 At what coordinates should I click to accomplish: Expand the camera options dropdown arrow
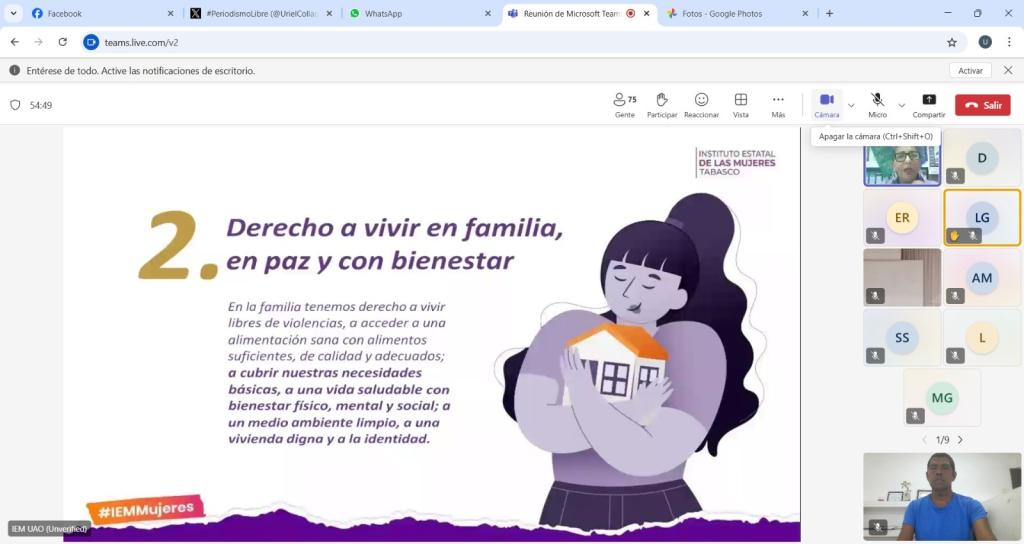851,105
